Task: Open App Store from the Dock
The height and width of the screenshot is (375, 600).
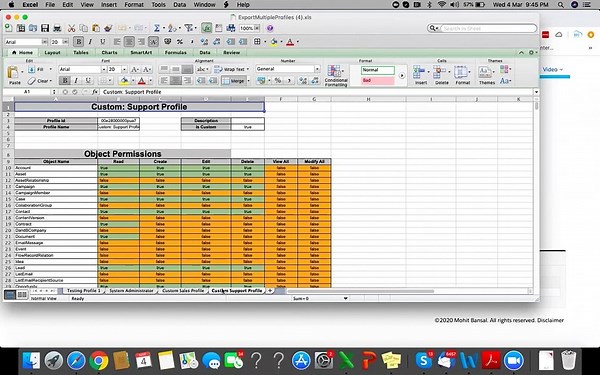Action: click(x=301, y=360)
